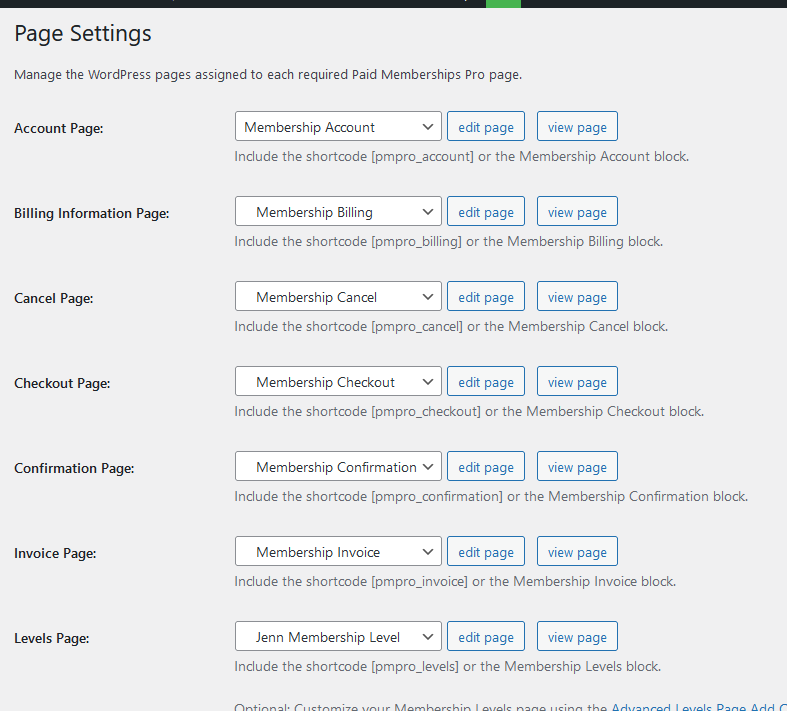
Task: Click the 'Confirmation Page:' label
Action: (x=74, y=468)
